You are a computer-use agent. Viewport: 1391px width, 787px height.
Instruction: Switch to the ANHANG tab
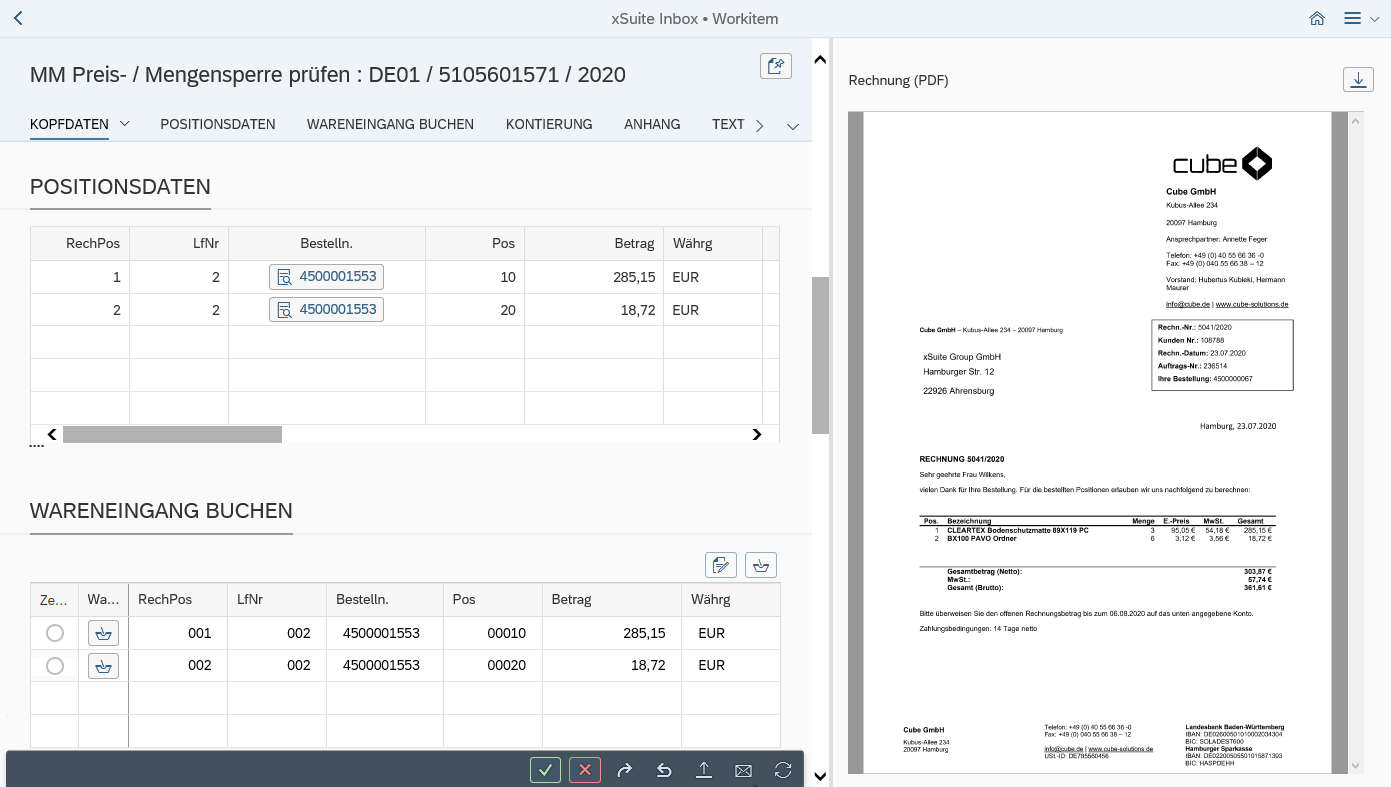coord(652,124)
